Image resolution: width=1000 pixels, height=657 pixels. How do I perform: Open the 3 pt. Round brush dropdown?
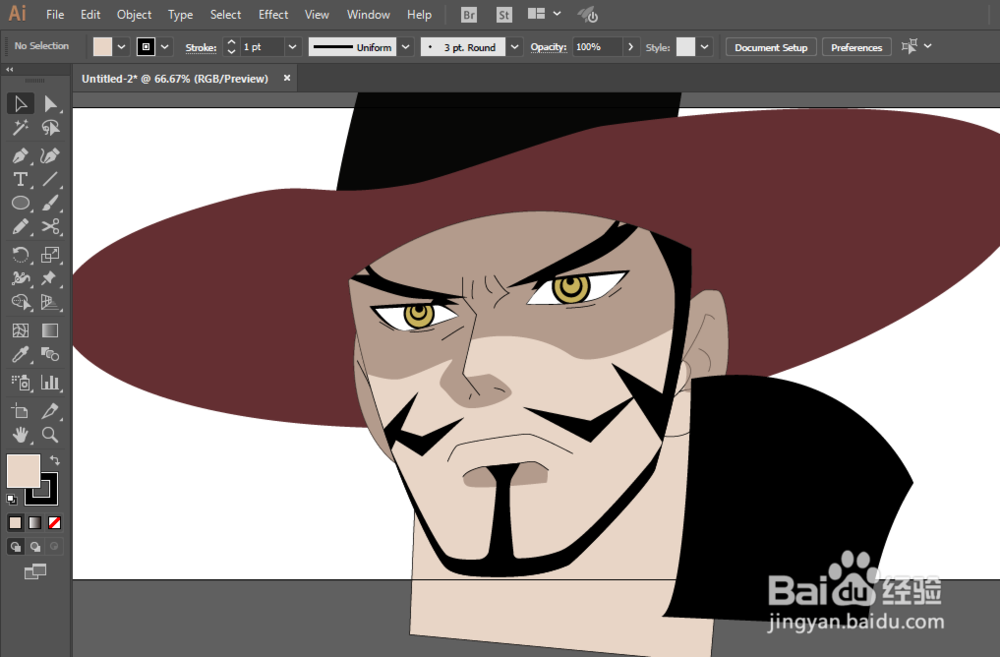pyautogui.click(x=515, y=47)
